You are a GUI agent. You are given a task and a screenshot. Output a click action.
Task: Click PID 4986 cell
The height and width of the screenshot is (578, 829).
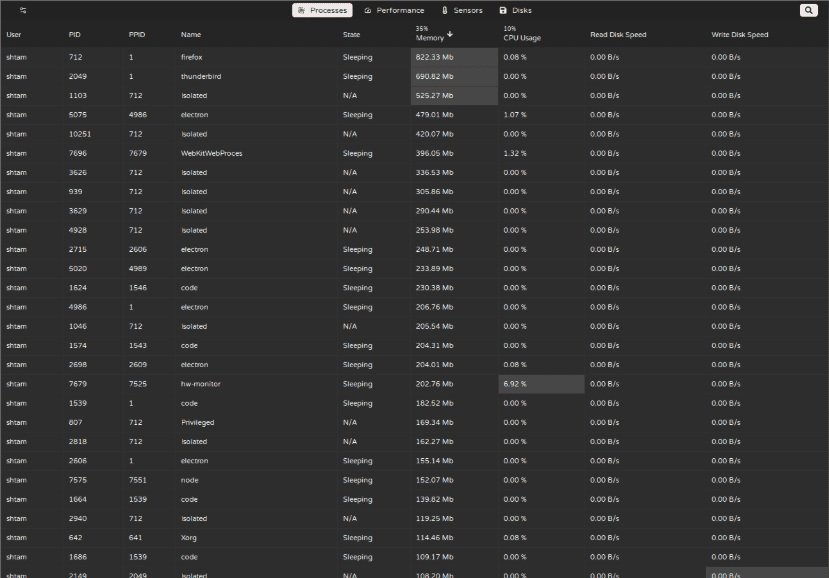(78, 307)
